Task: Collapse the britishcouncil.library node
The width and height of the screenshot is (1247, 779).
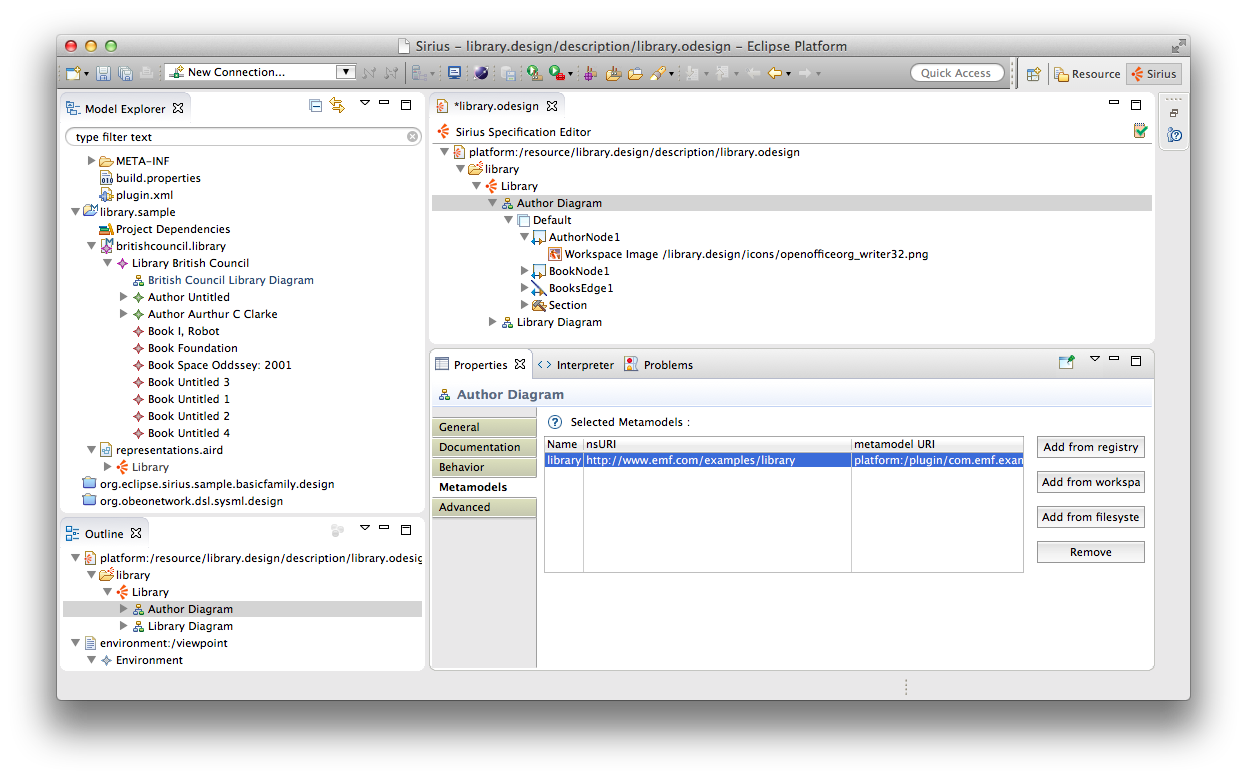Action: 91,246
